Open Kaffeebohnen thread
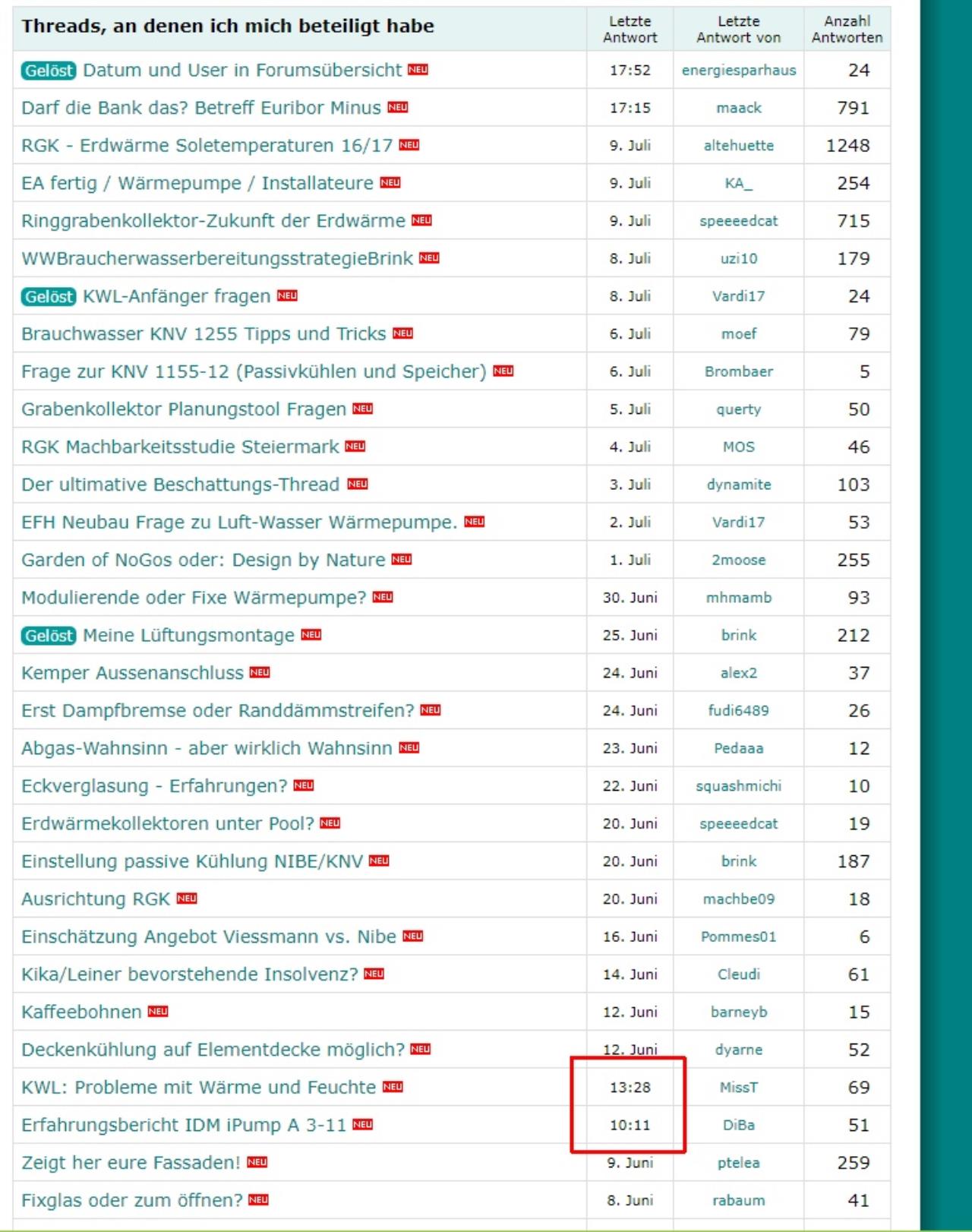Viewport: 972px width, 1232px height. click(x=81, y=1012)
